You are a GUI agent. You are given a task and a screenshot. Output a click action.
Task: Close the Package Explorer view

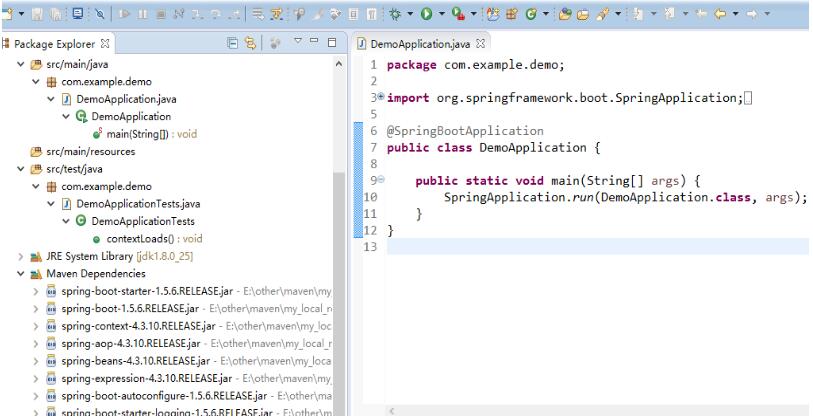(x=105, y=44)
